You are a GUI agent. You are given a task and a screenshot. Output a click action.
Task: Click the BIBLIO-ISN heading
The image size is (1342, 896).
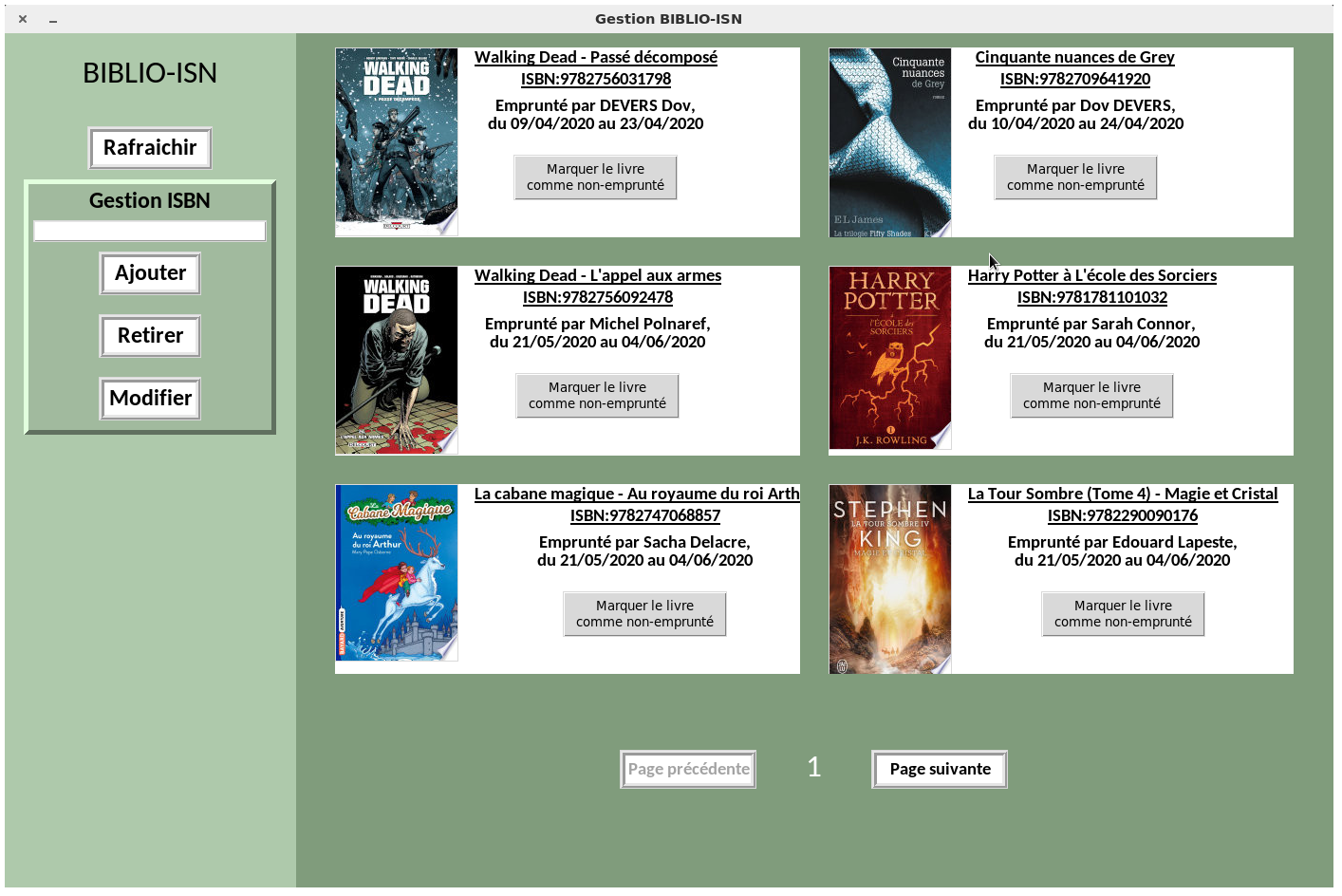(x=150, y=73)
